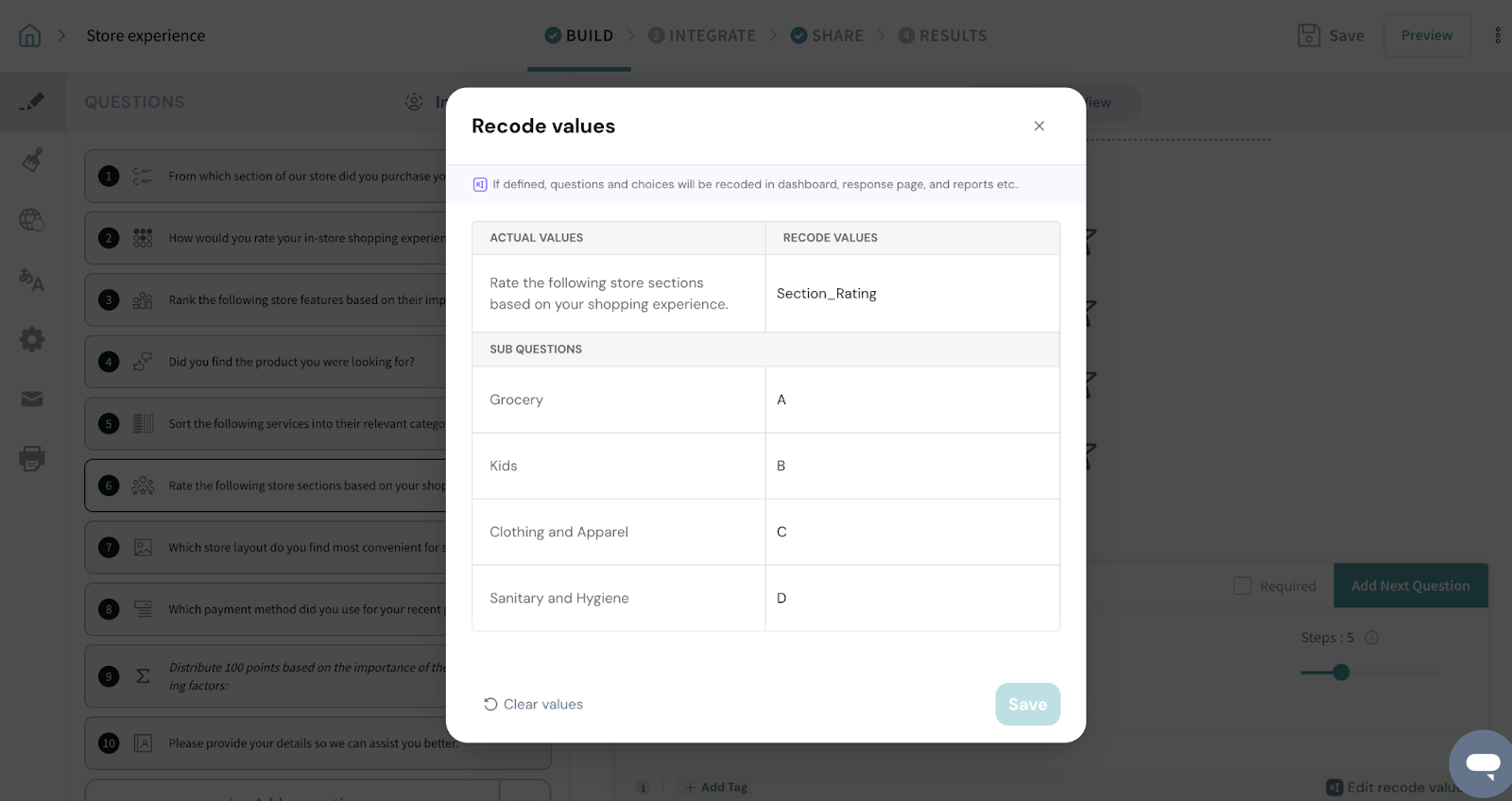Toggle the Required checkbox
The image size is (1512, 801).
click(1243, 586)
